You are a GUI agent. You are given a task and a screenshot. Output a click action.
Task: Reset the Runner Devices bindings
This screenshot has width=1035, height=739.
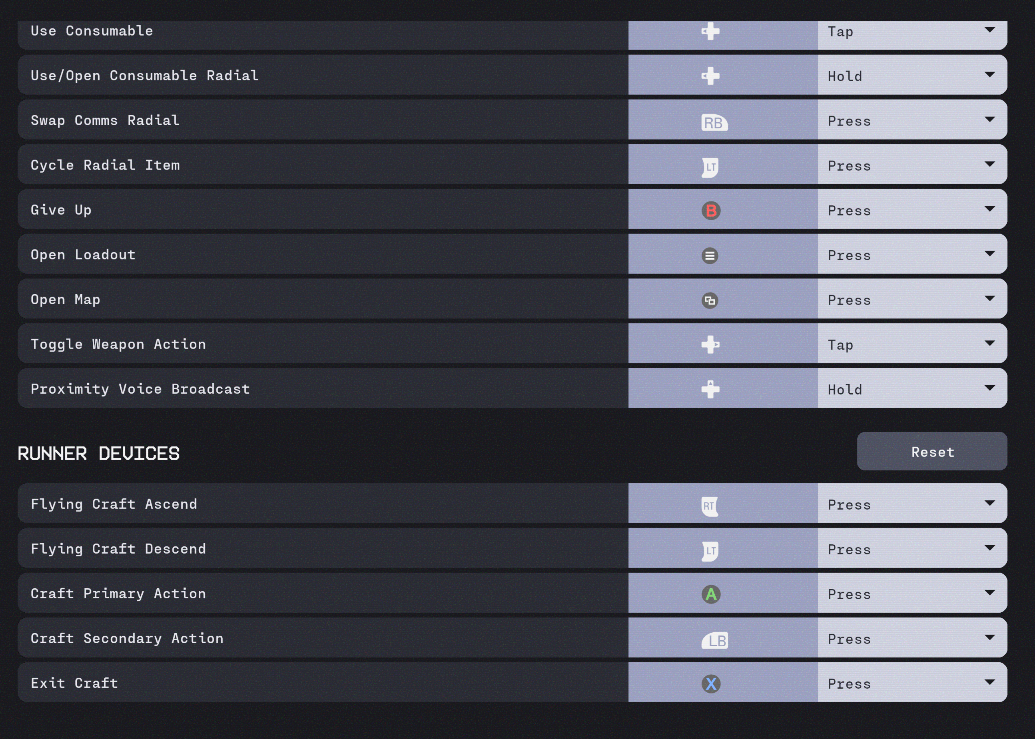932,452
